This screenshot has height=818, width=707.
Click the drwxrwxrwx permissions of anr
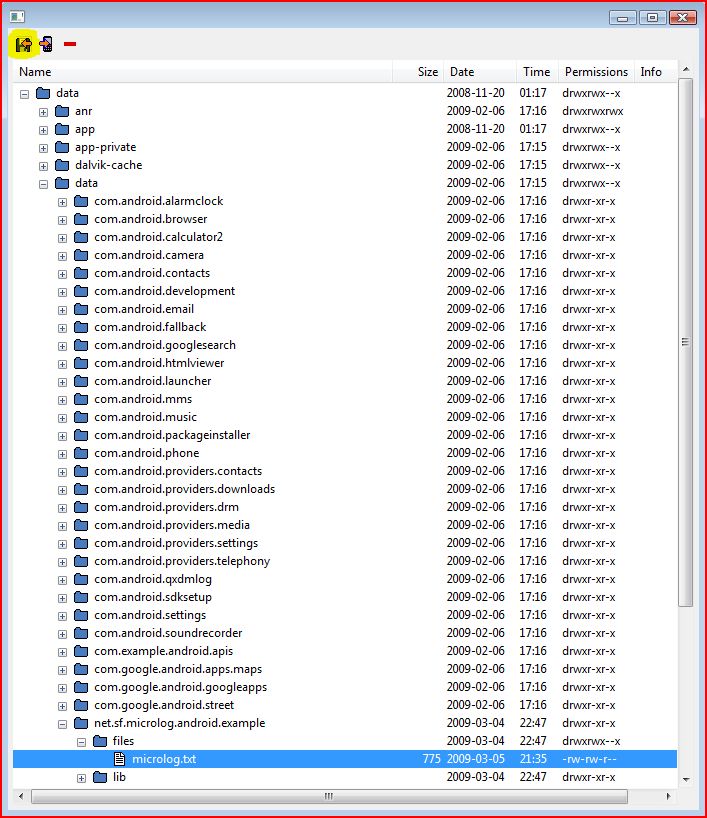[x=593, y=111]
